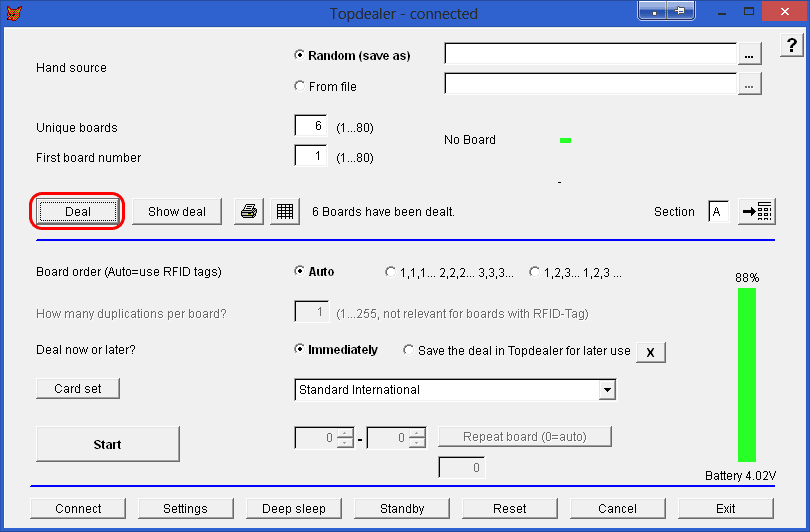Click the section arrow-to-keypad icon
This screenshot has width=810, height=532.
pos(757,211)
